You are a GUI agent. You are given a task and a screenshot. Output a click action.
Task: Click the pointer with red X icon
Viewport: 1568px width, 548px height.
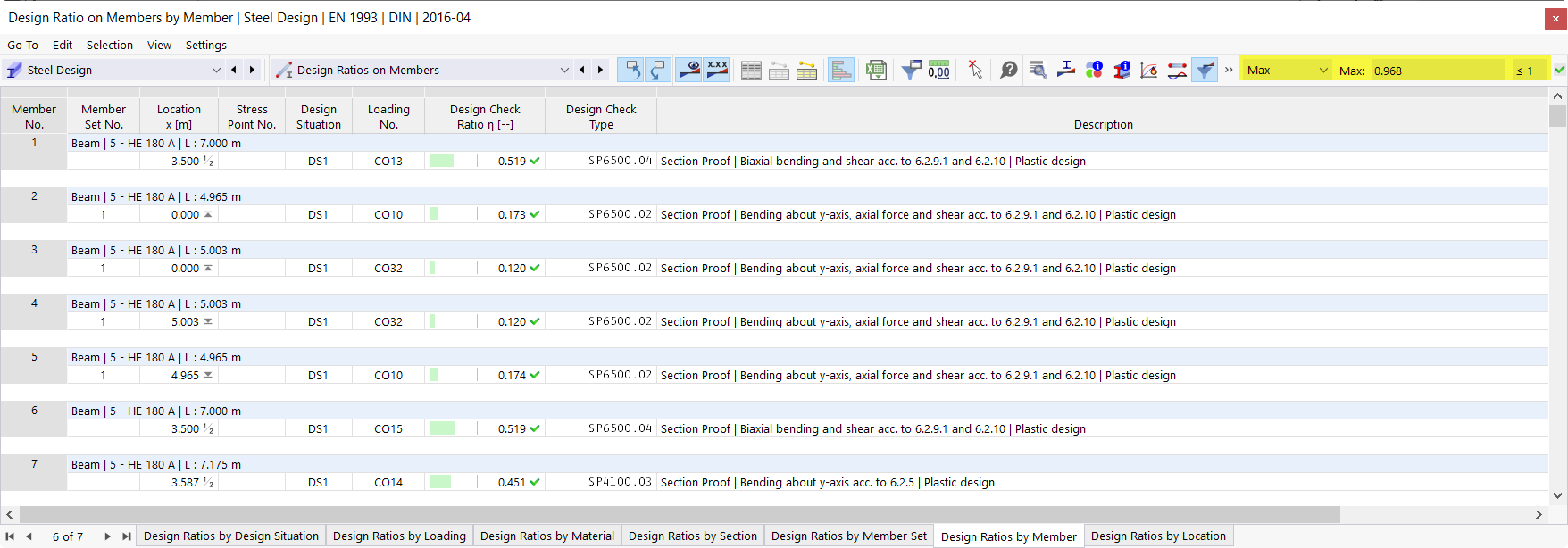975,71
